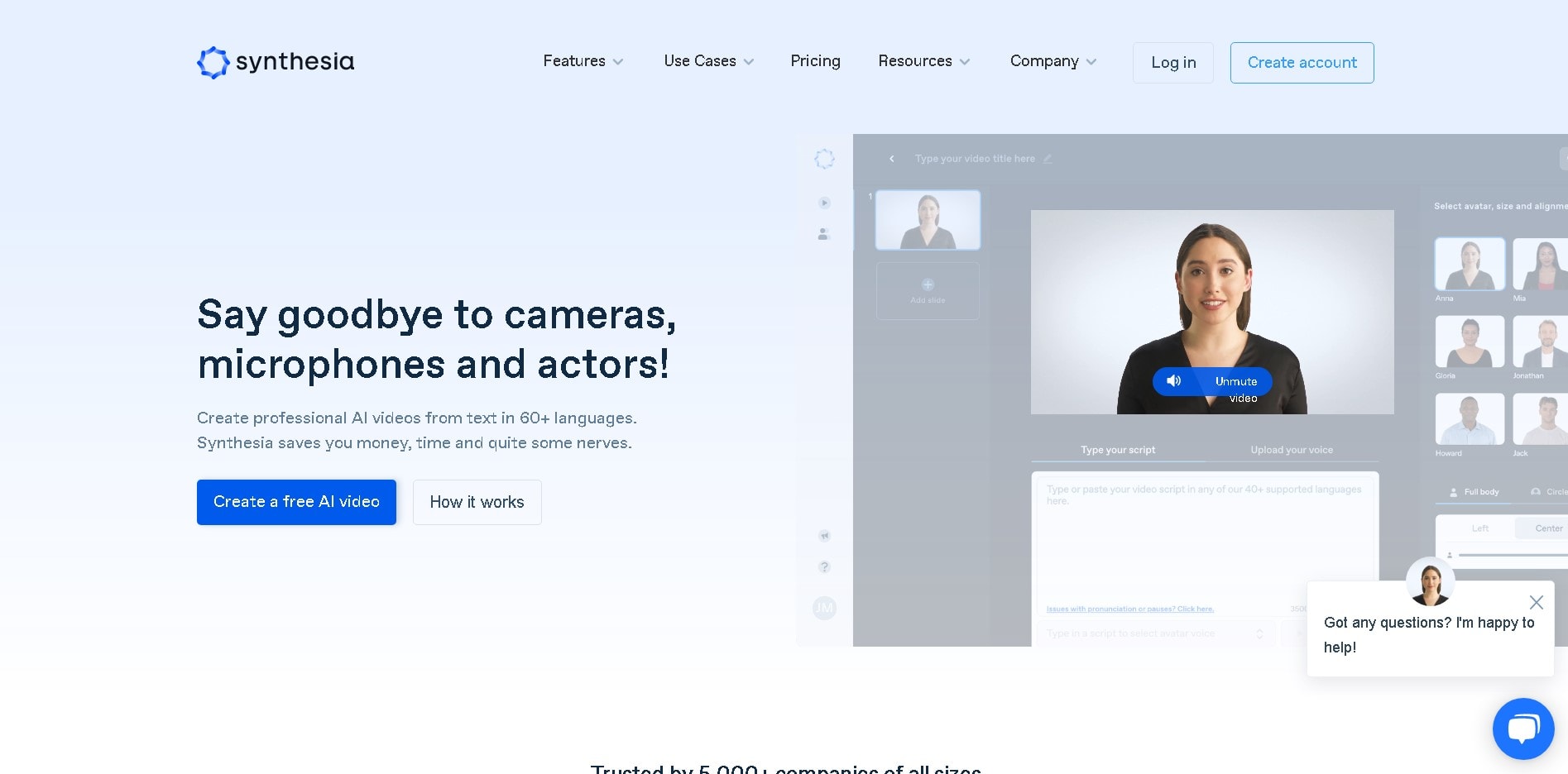Screen dimensions: 1568x774
Task: Select the Full body tab
Action: [1474, 492]
